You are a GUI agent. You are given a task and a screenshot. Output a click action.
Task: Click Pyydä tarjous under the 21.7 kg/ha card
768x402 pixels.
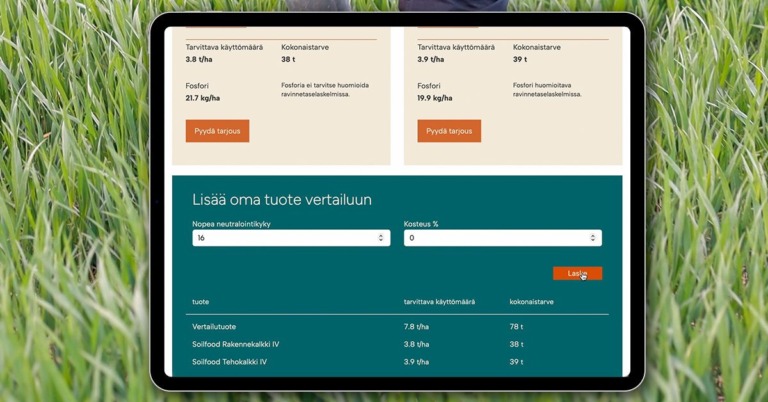pos(217,131)
